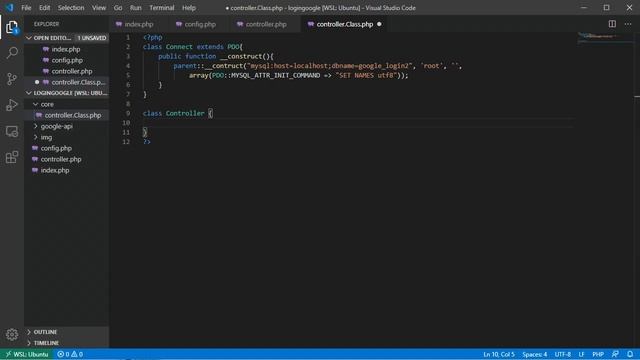The width and height of the screenshot is (640, 360).
Task: Open the Run menu
Action: [x=136, y=8]
